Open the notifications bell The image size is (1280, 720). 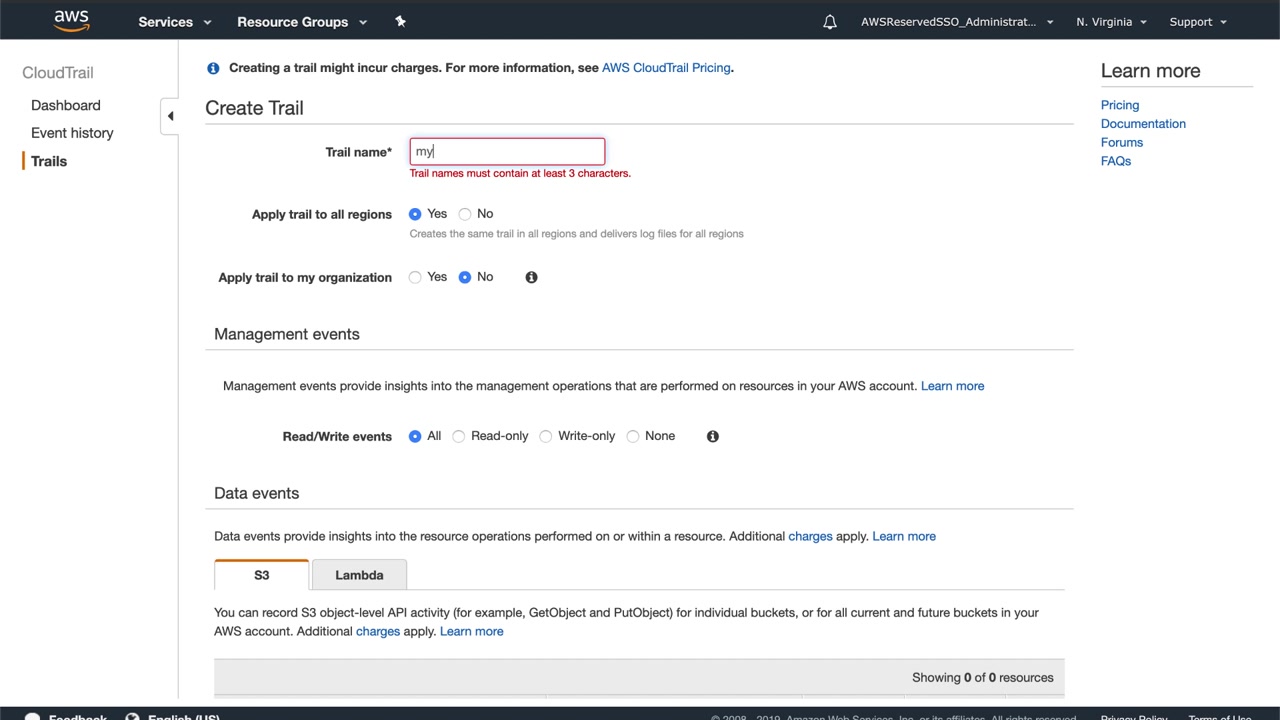click(830, 22)
